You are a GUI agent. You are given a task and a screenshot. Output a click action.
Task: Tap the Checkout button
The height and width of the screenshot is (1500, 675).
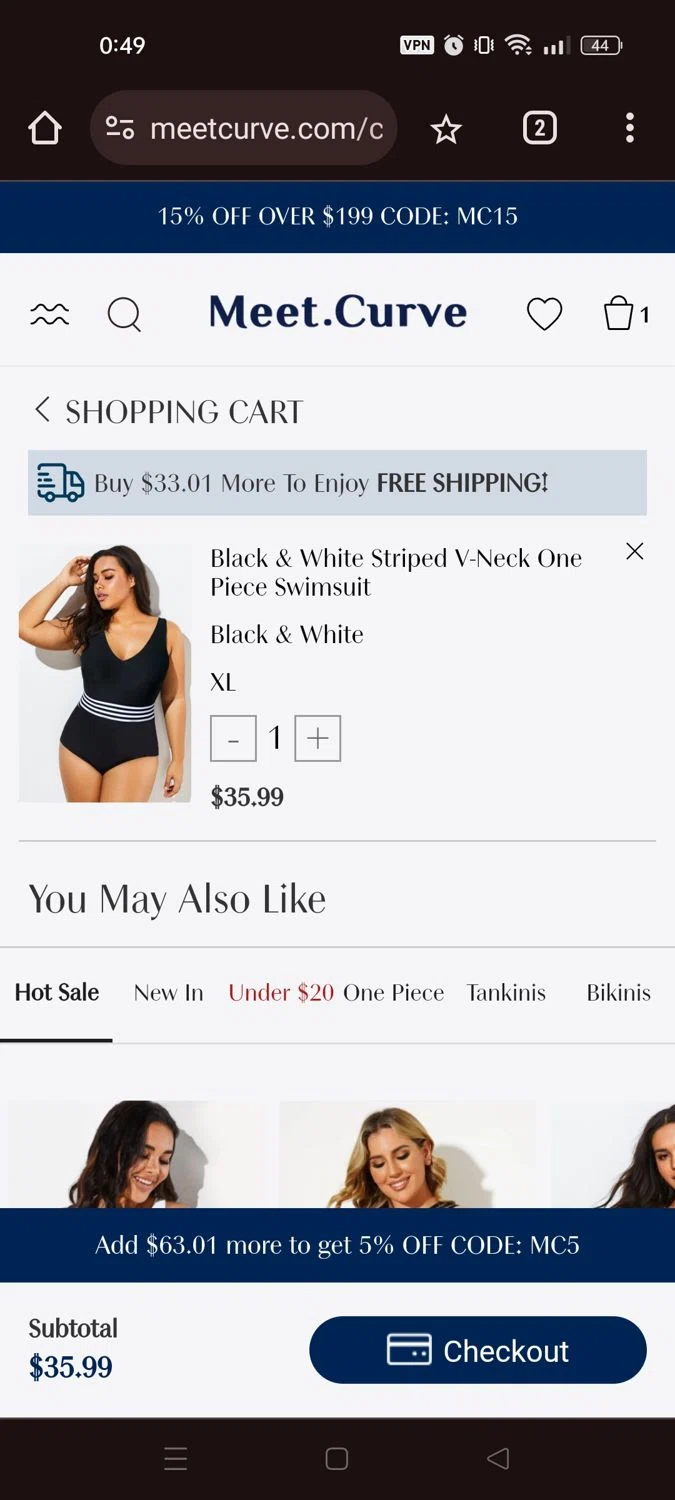(478, 1350)
